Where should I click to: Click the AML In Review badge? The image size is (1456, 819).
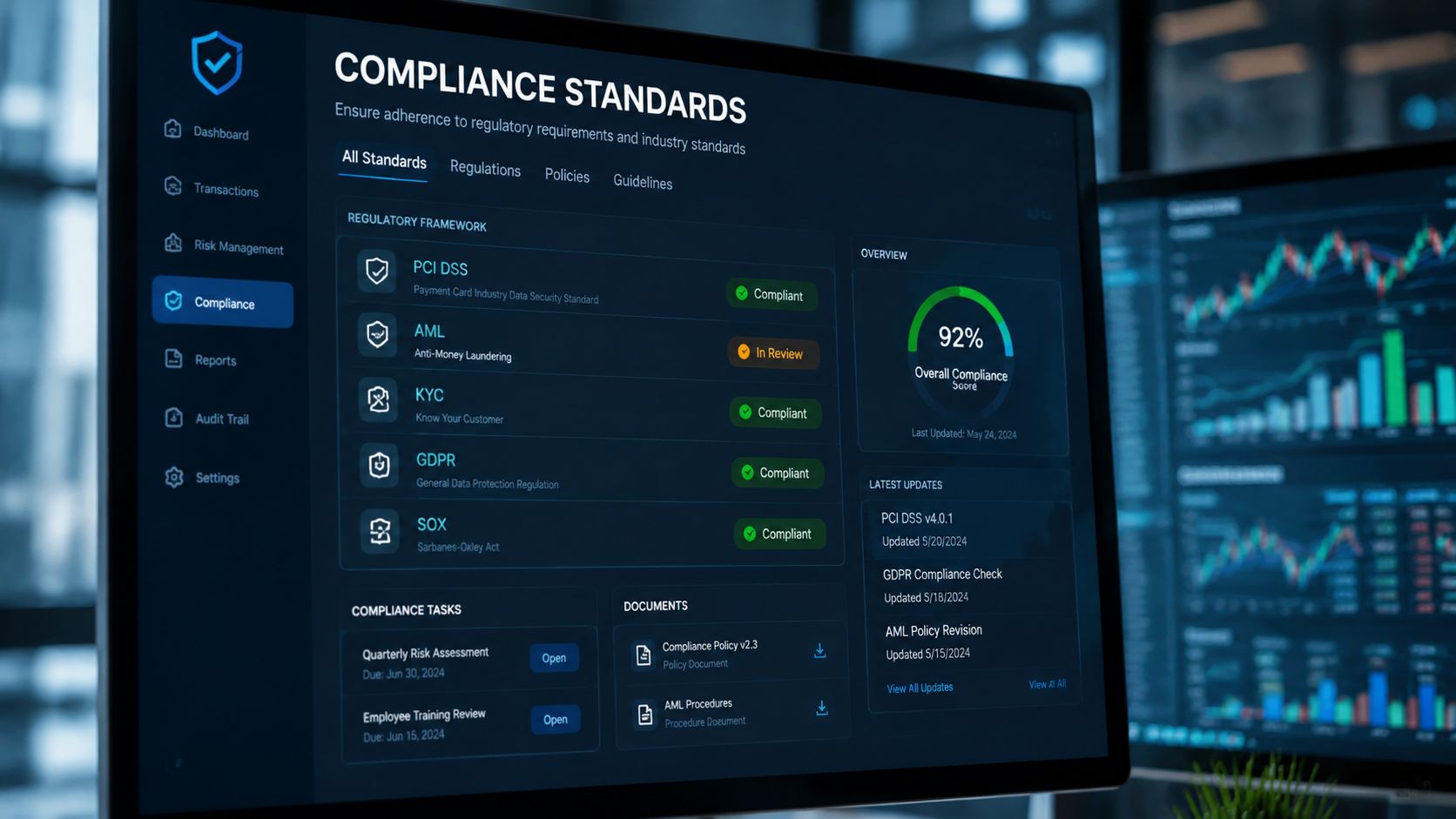772,352
